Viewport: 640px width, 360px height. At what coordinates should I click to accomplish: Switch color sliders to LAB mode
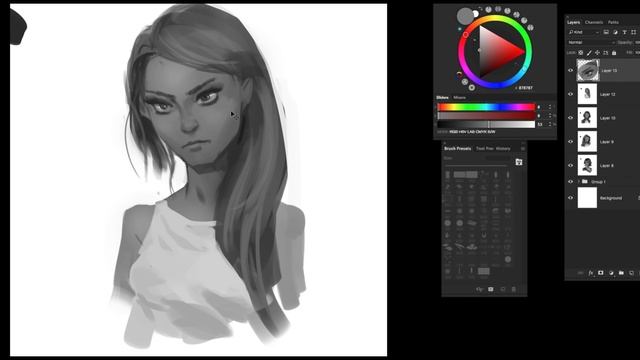point(470,132)
